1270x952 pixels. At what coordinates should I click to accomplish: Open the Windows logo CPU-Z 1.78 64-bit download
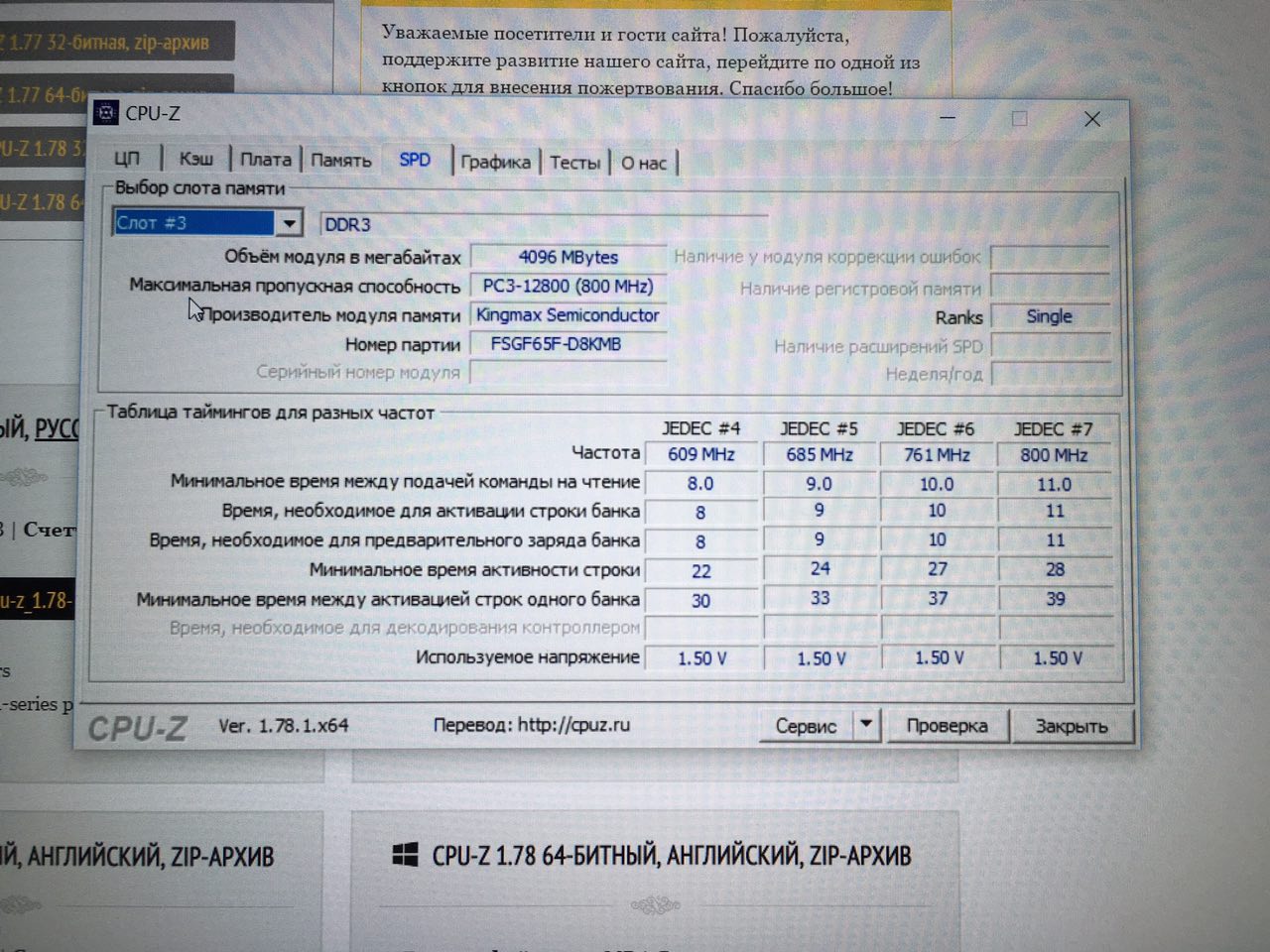pos(405,855)
